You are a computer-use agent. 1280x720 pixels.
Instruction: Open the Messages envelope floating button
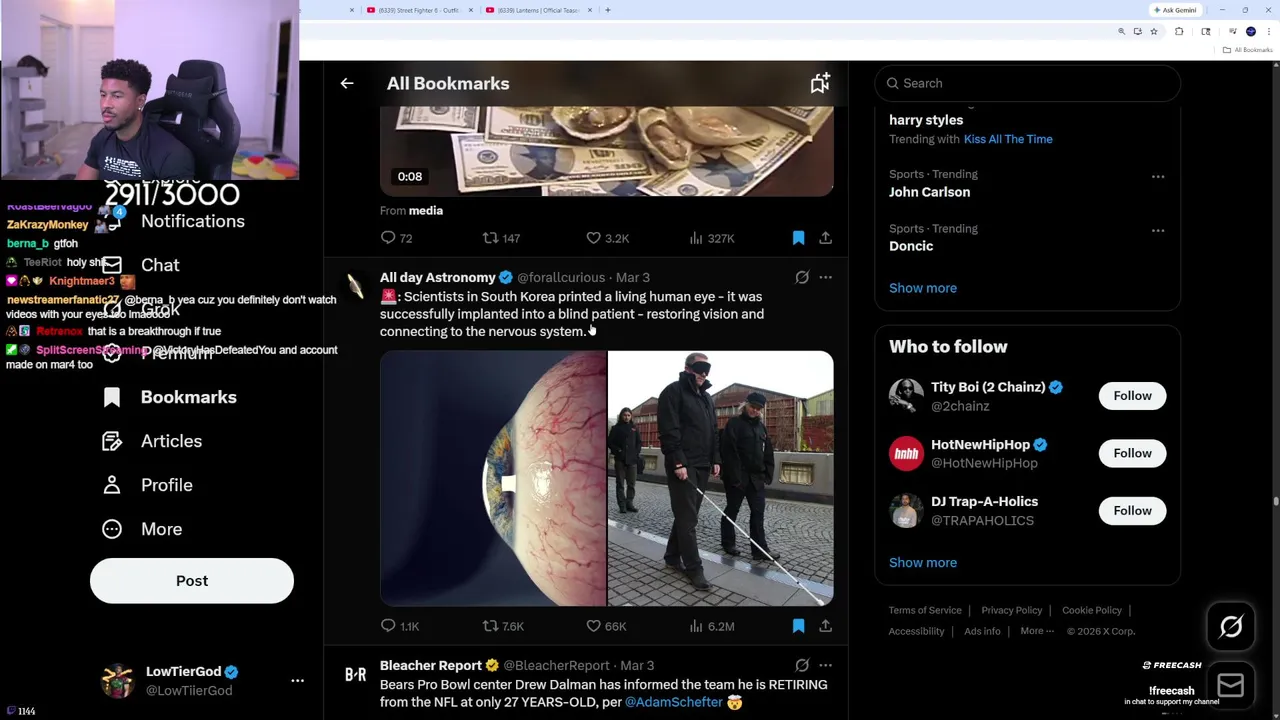(x=1231, y=685)
